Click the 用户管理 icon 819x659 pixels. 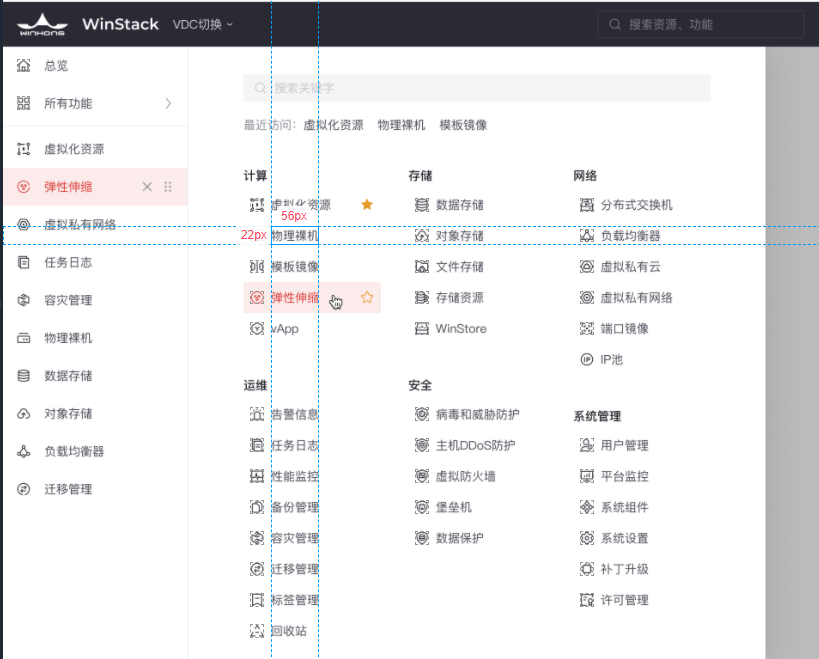[x=587, y=445]
